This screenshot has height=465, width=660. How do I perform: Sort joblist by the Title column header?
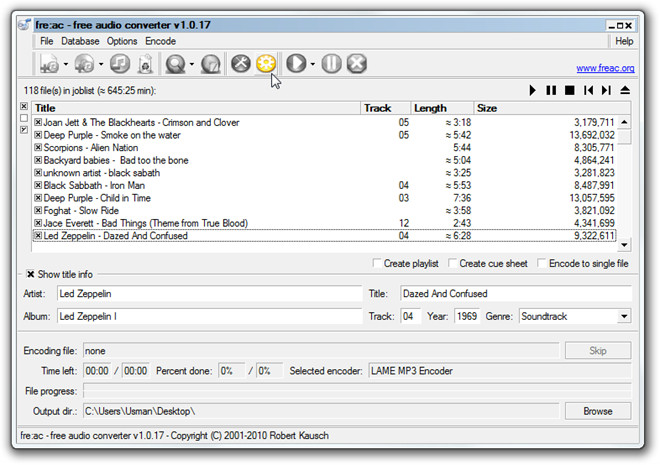pyautogui.click(x=196, y=108)
